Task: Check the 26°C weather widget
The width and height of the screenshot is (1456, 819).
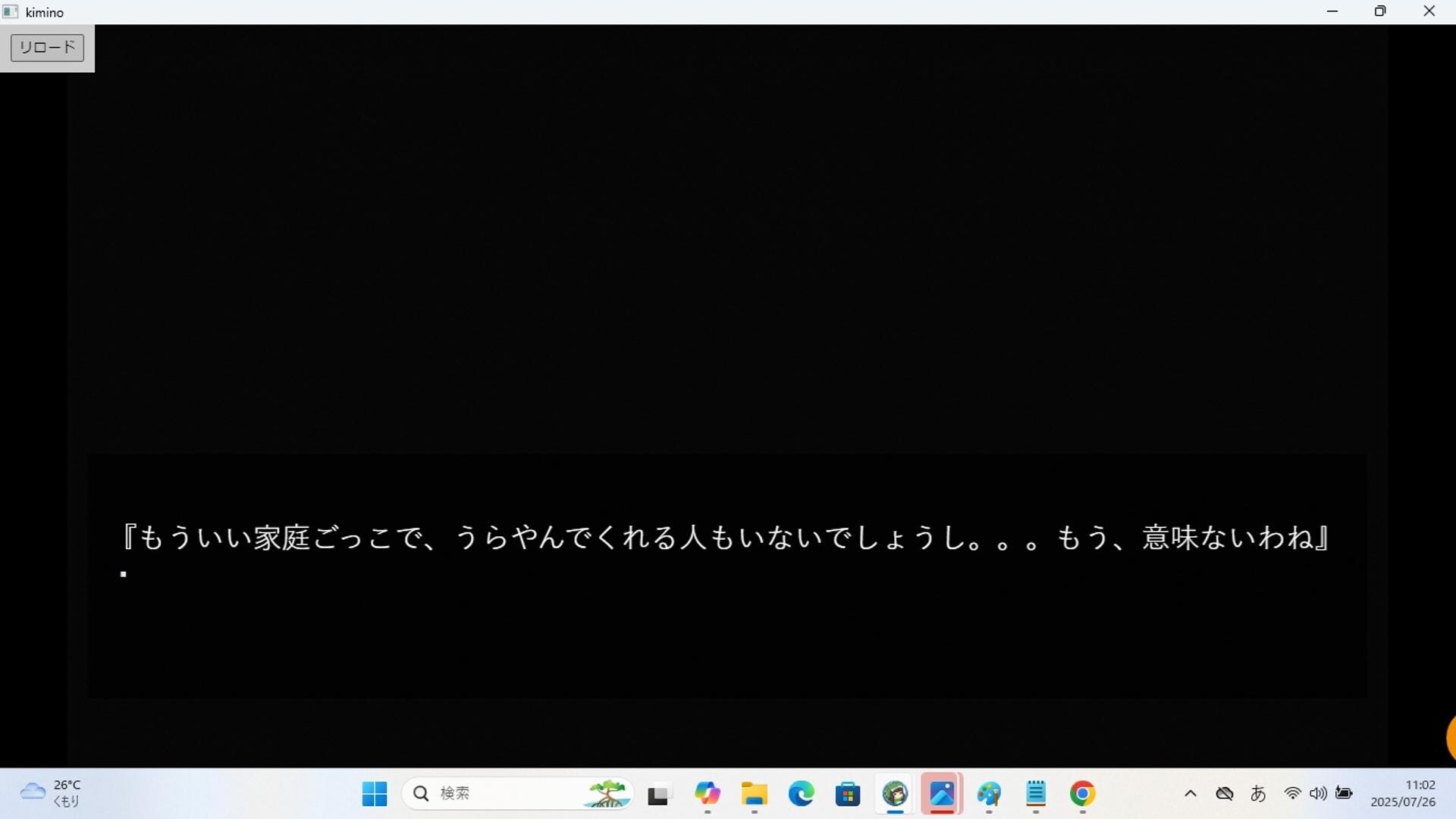Action: coord(49,793)
